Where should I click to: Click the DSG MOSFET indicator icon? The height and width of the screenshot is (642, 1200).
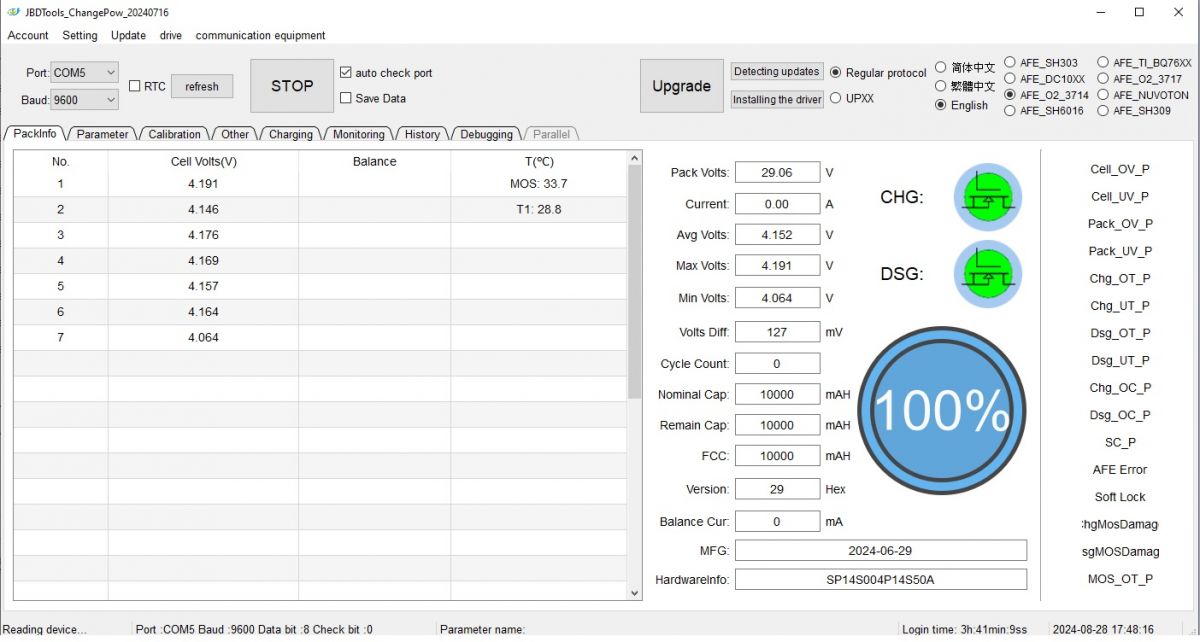(x=988, y=274)
